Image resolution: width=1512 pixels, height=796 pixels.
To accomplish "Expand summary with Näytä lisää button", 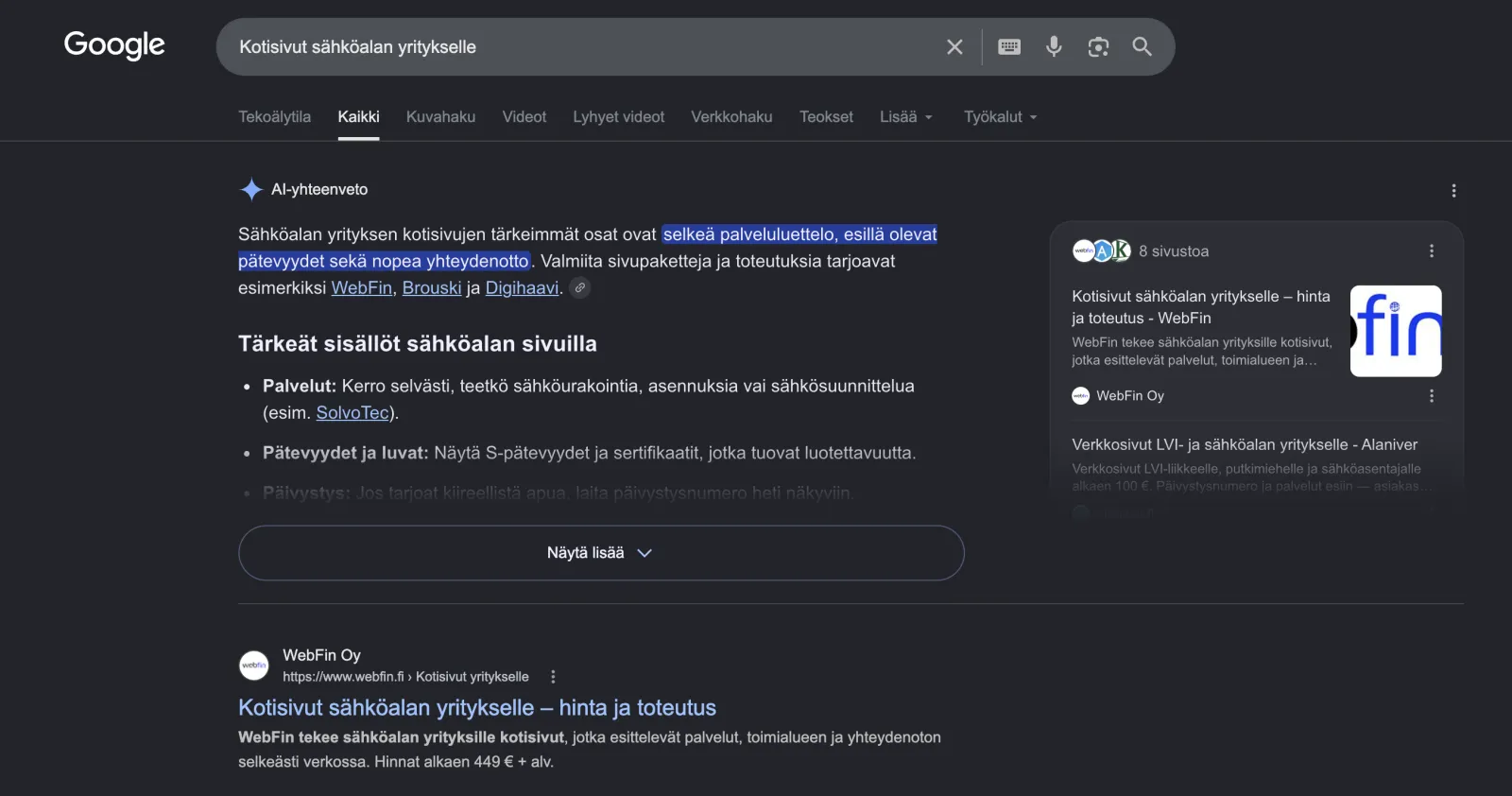I will pos(601,553).
